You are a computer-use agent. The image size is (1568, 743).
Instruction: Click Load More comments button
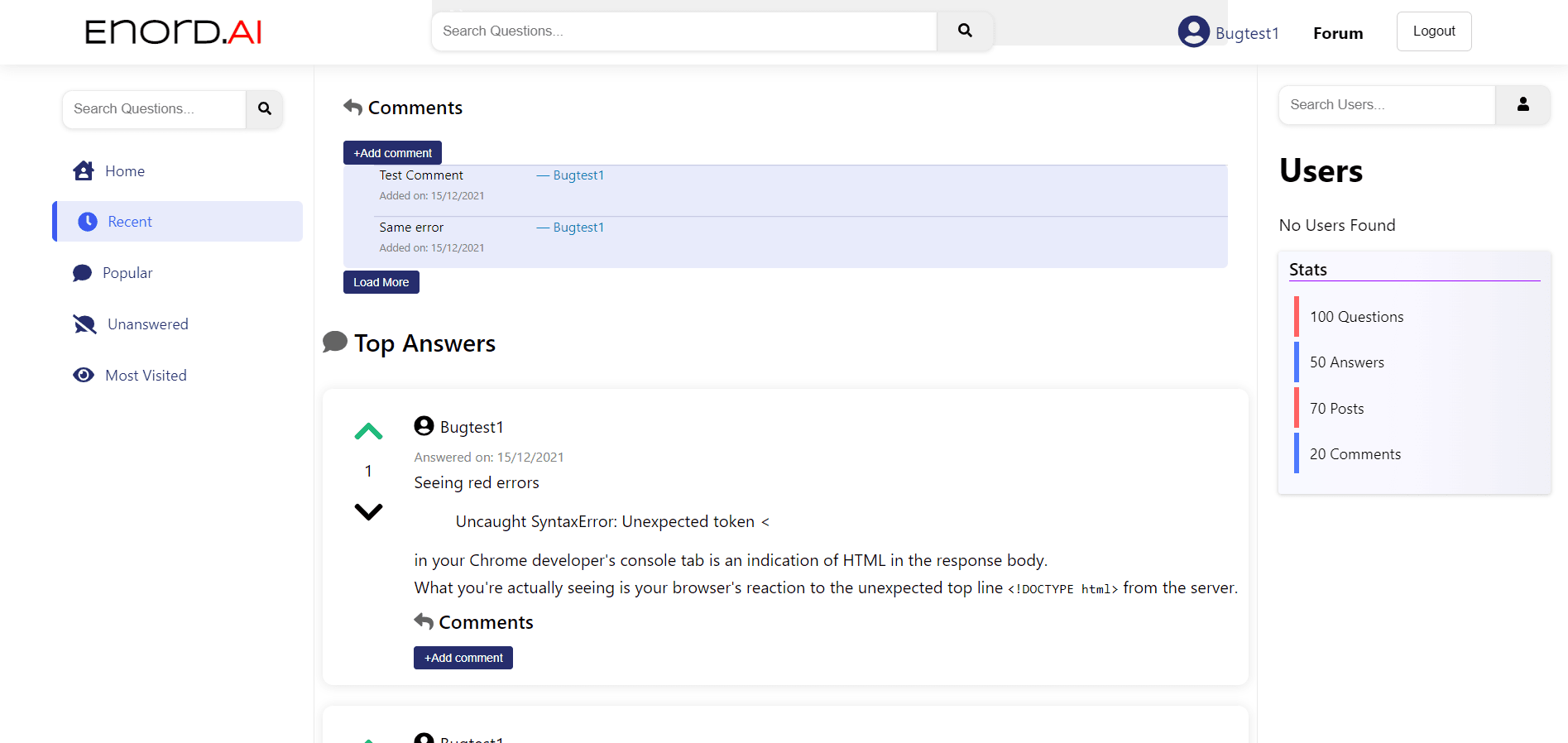[381, 282]
